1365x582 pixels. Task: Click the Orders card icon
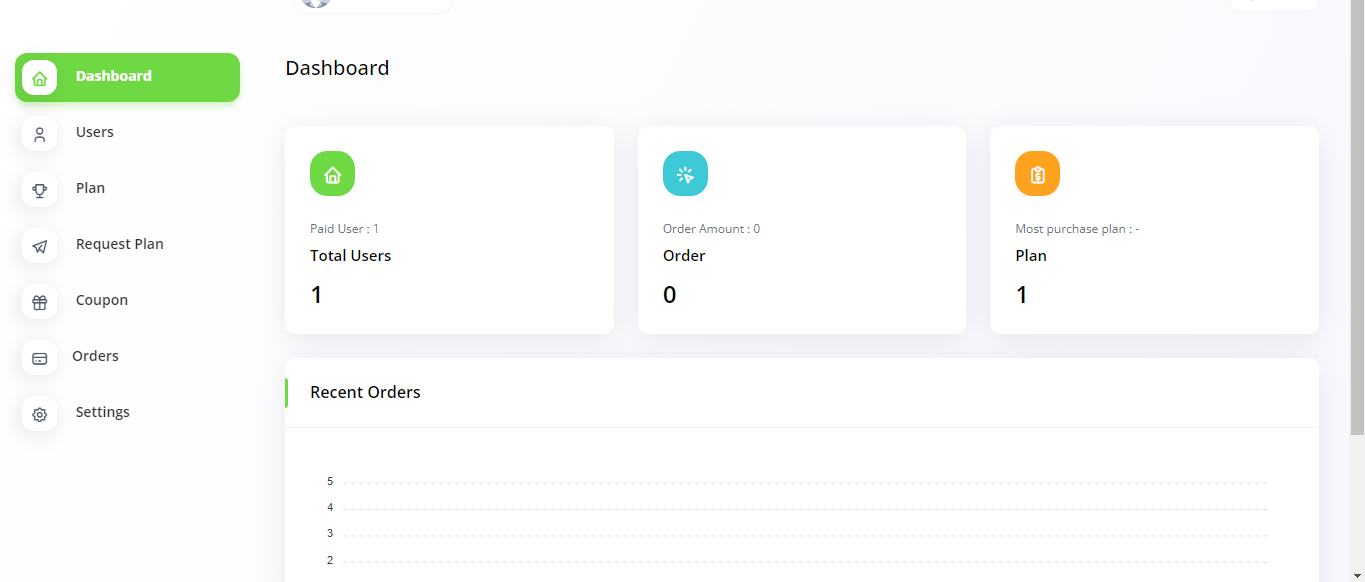(x=39, y=357)
